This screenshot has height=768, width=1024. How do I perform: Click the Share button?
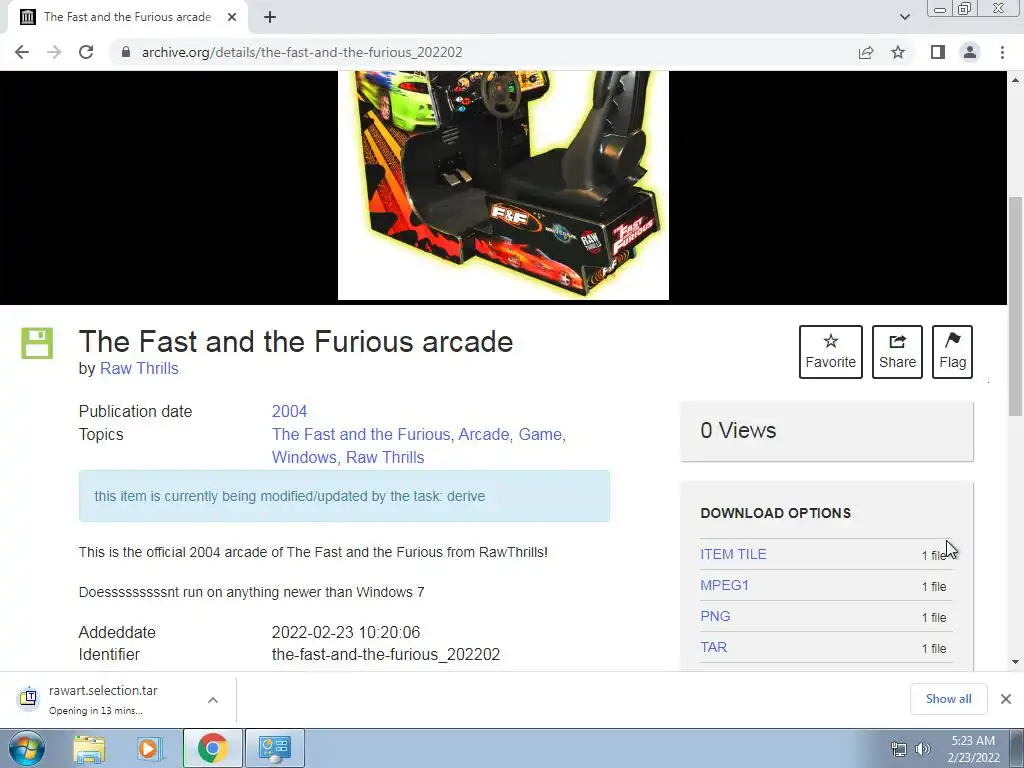897,352
